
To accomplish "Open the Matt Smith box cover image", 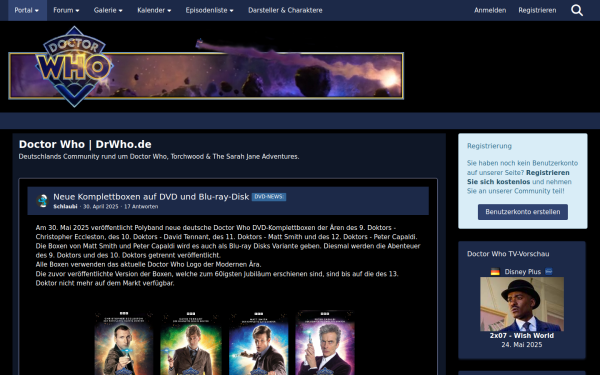I will tap(258, 343).
